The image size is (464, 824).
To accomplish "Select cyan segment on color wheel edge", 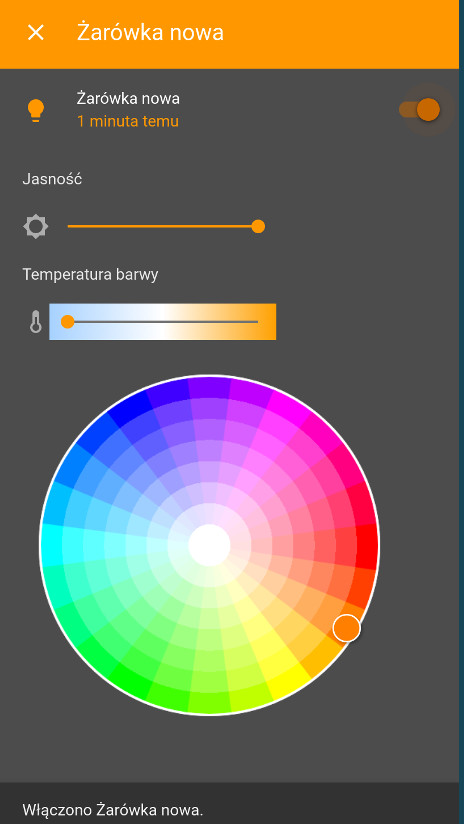I will pyautogui.click(x=51, y=545).
